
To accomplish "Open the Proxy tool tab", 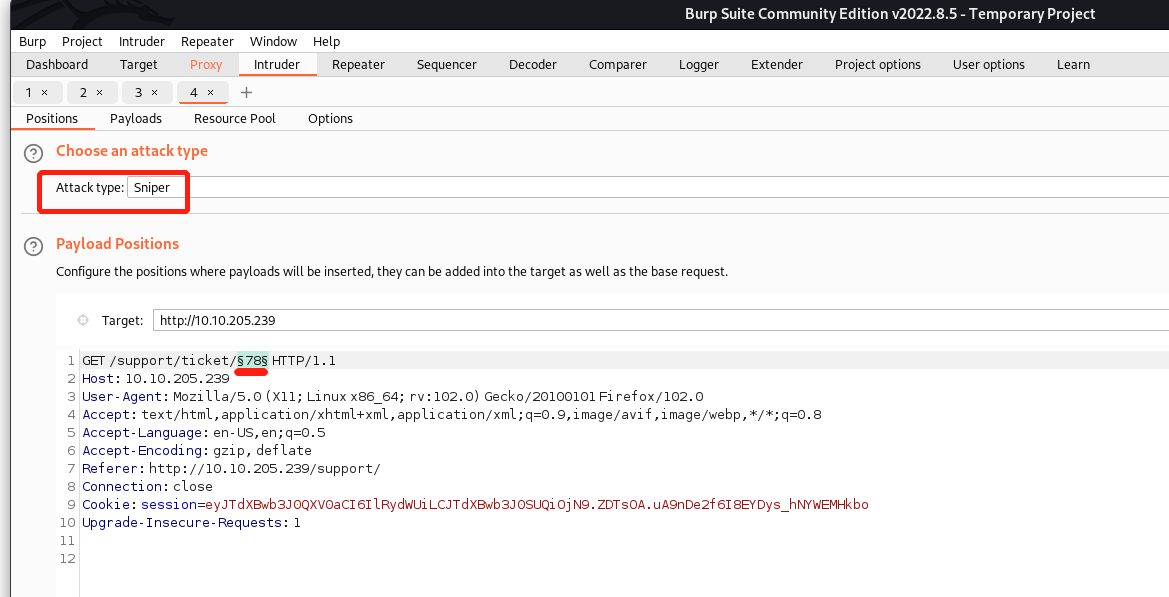I will tap(206, 64).
